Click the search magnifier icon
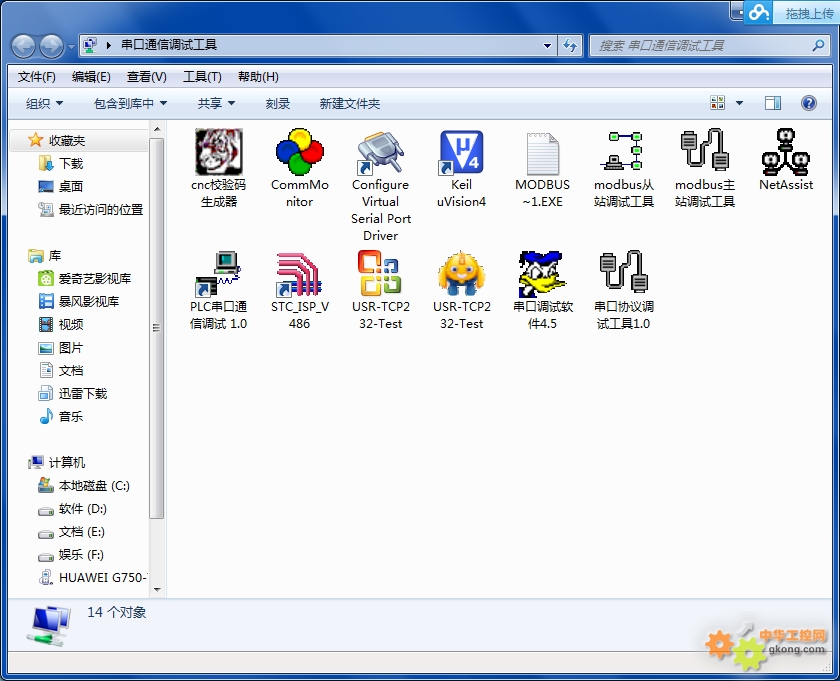The height and width of the screenshot is (681, 840). [x=818, y=46]
